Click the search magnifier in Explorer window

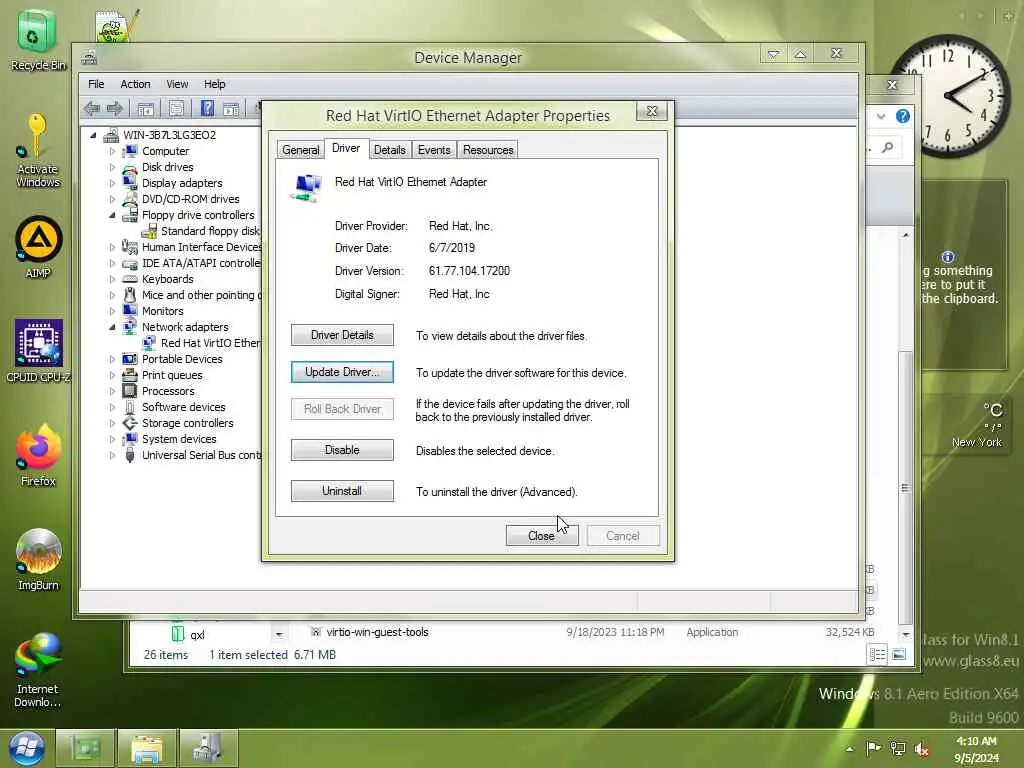coord(888,148)
